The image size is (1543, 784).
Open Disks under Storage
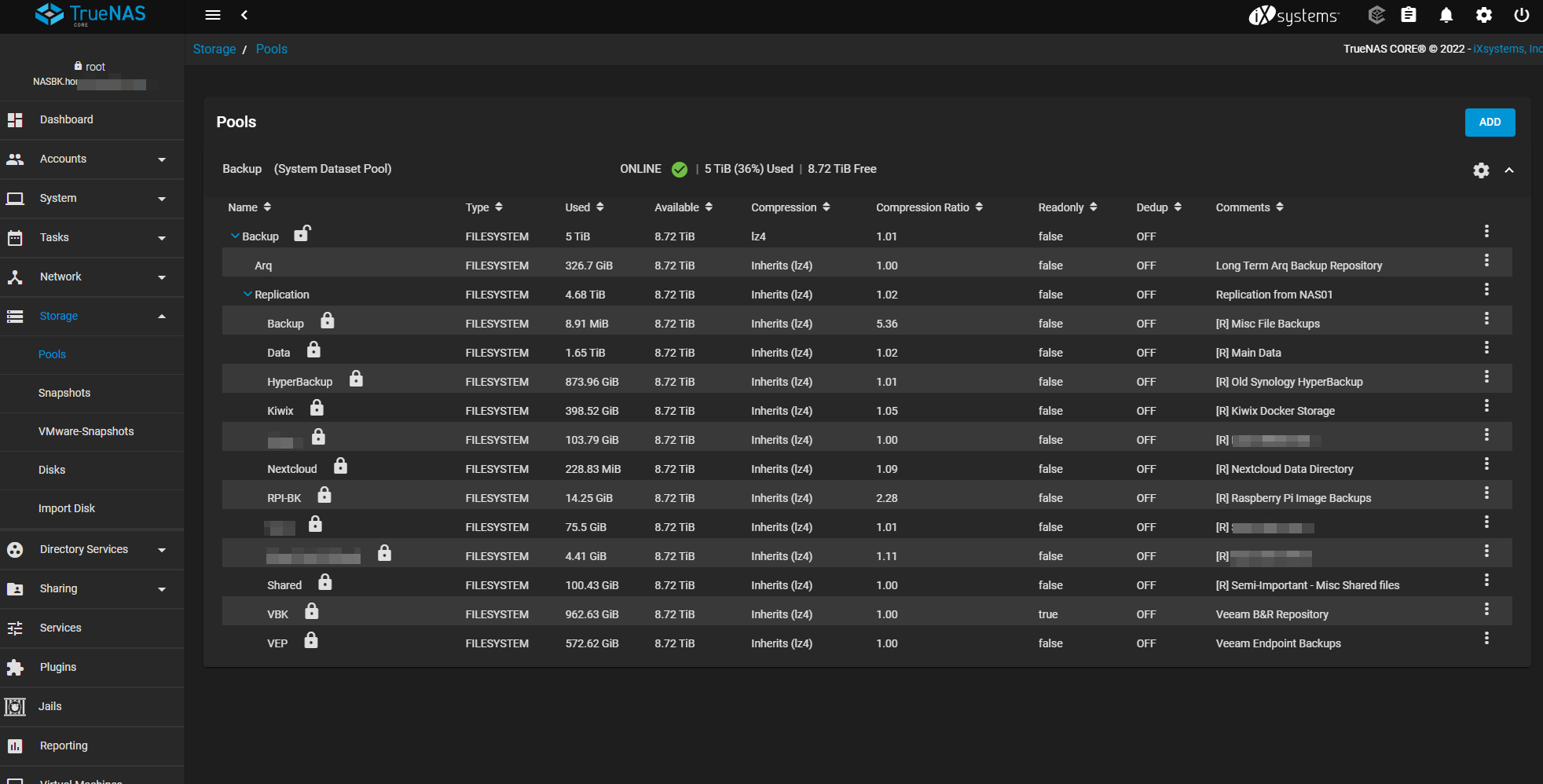click(92, 471)
